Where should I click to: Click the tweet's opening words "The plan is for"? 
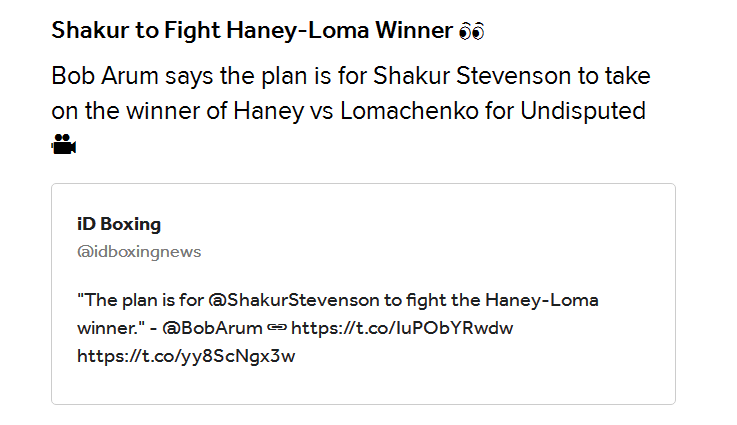coord(141,300)
